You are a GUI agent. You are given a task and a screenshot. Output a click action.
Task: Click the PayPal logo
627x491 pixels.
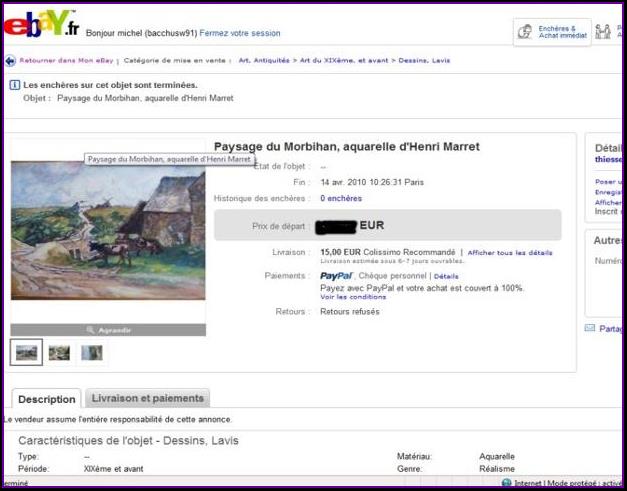pyautogui.click(x=336, y=276)
